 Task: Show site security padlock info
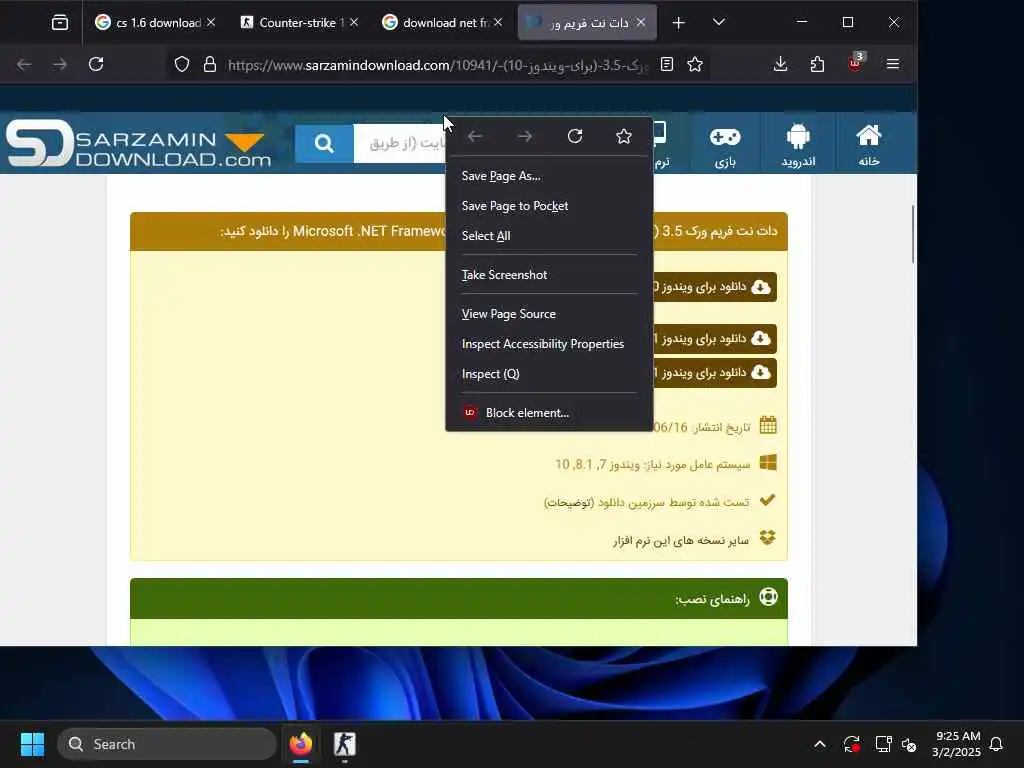pyautogui.click(x=210, y=64)
